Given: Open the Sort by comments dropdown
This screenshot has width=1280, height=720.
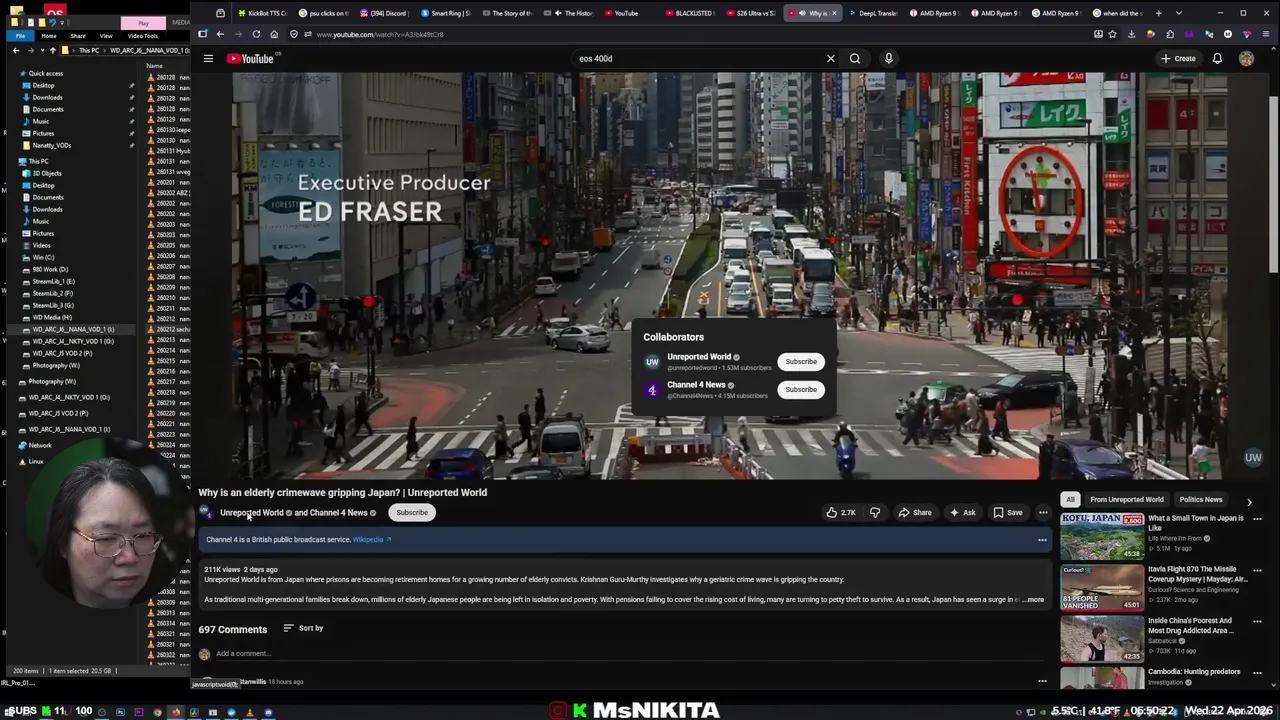Looking at the screenshot, I should point(303,628).
